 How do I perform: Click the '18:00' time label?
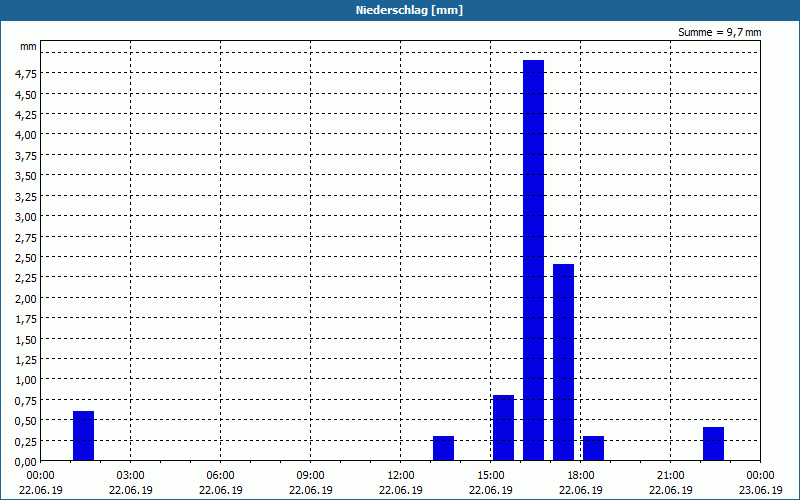(x=581, y=476)
